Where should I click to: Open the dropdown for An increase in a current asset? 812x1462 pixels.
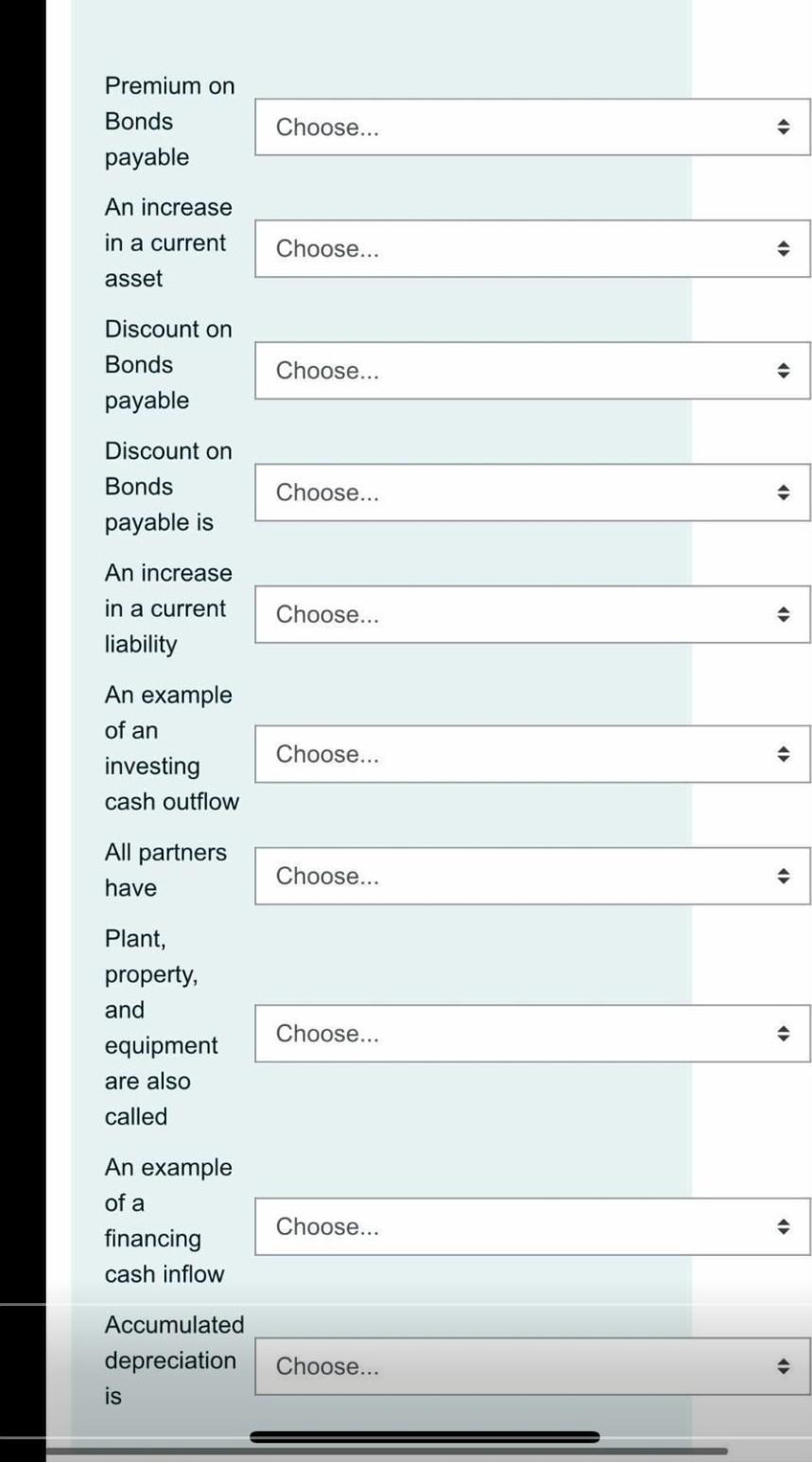coord(529,248)
